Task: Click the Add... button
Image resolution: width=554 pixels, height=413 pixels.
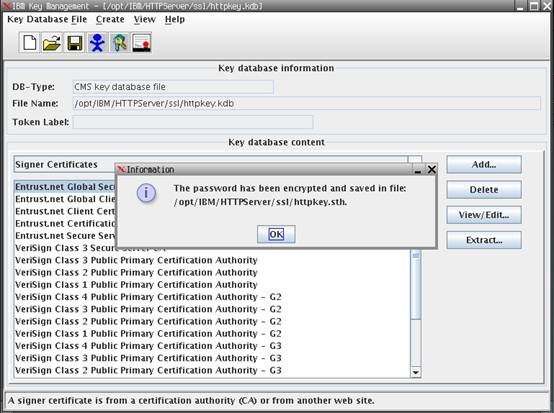Action: coord(484,165)
